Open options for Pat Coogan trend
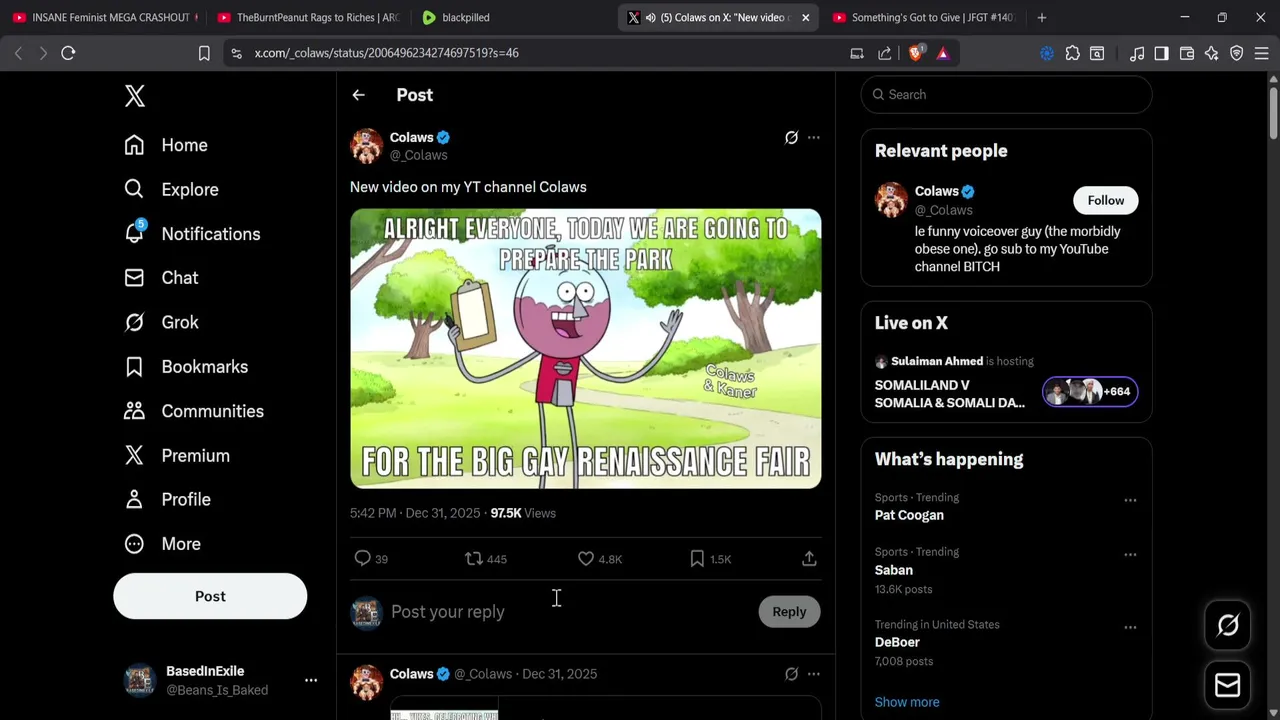This screenshot has width=1280, height=720. 1130,500
